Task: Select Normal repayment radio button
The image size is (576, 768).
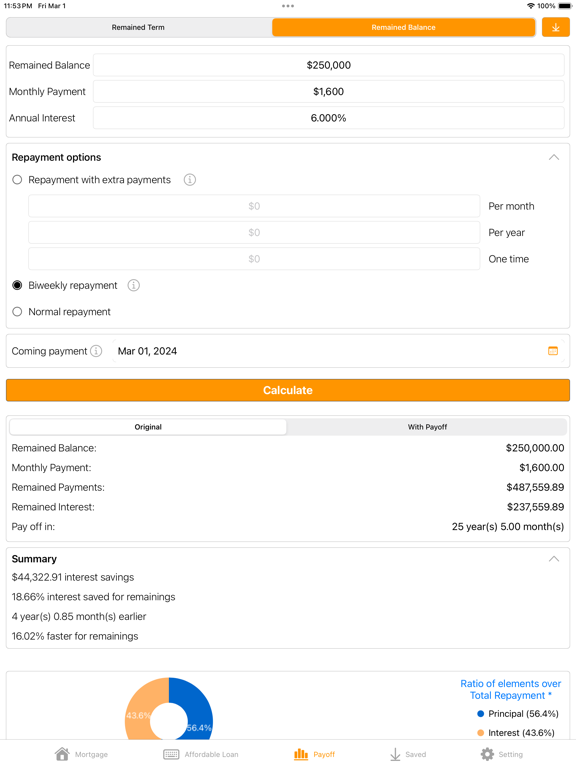Action: coord(17,312)
